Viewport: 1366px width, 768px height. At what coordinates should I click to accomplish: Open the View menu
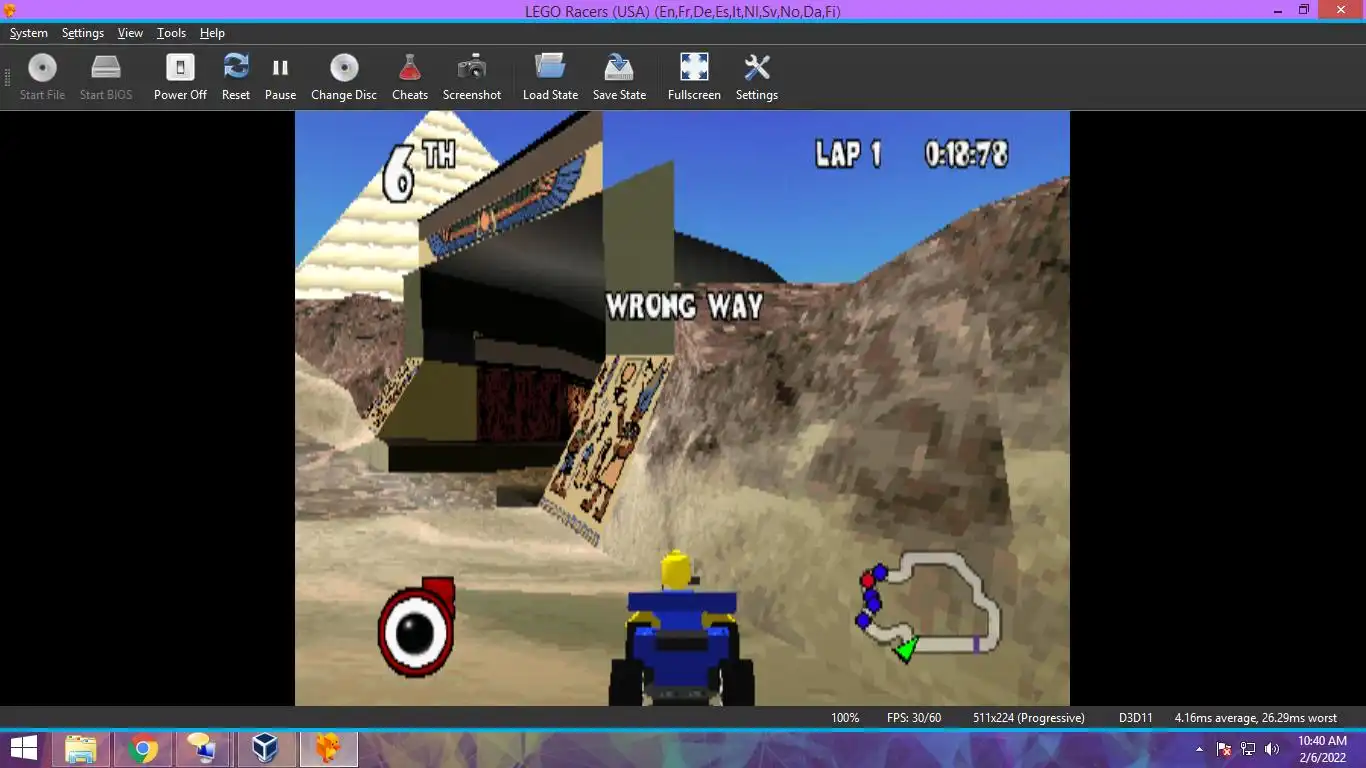130,33
